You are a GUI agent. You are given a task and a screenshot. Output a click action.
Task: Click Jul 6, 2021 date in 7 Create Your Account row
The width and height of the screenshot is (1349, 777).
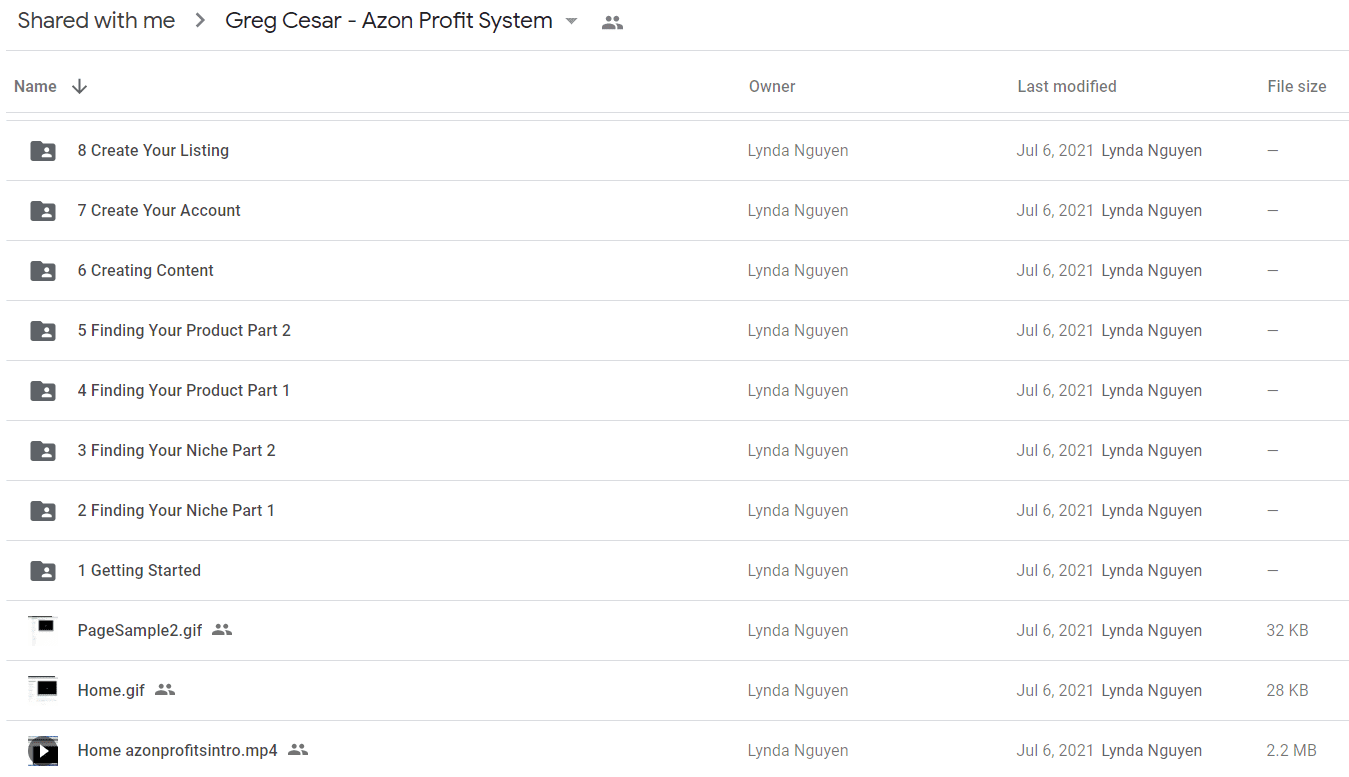click(x=1055, y=210)
